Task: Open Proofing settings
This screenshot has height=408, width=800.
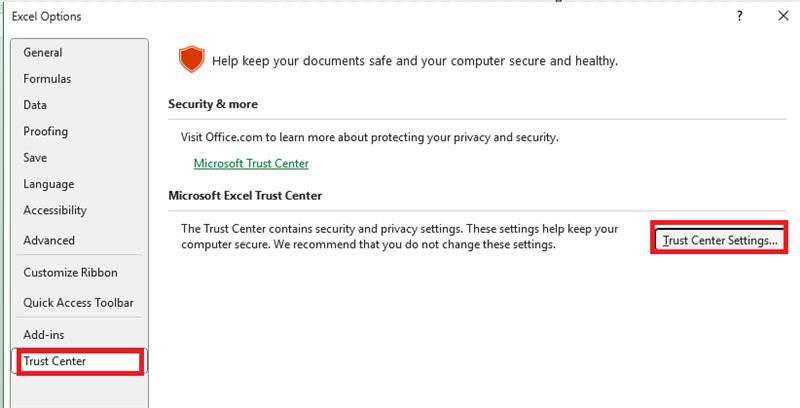Action: (x=45, y=132)
